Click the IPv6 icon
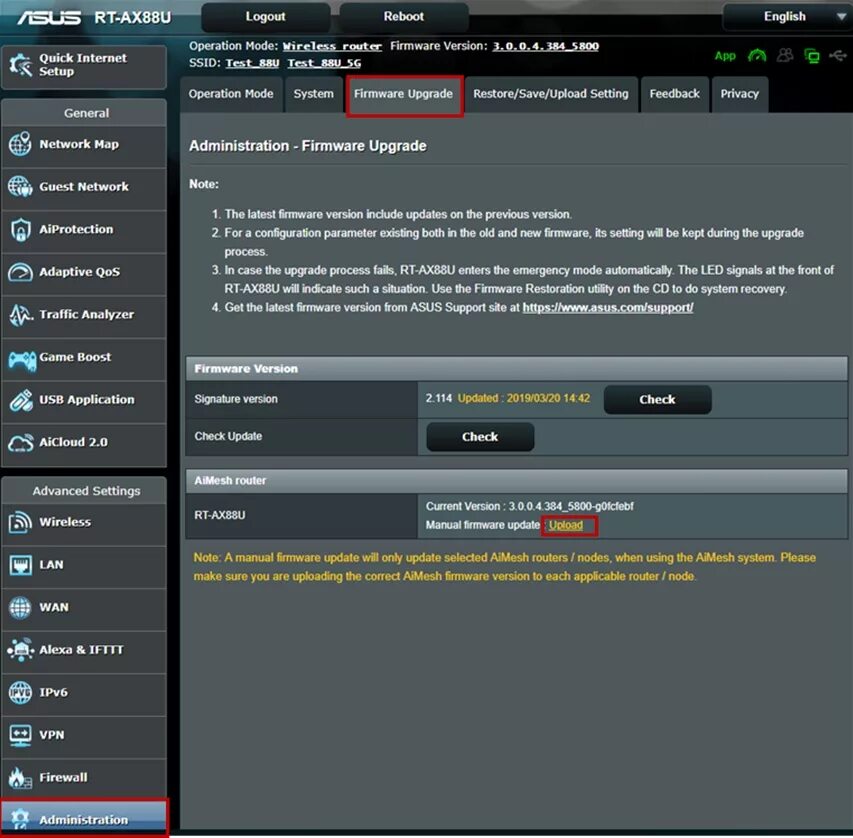Screen dimensions: 853x838 click(20, 693)
